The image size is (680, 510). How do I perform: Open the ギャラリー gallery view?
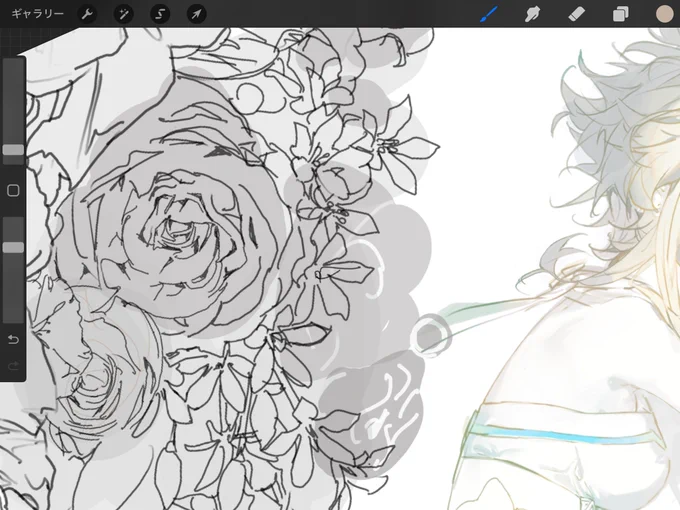click(37, 14)
